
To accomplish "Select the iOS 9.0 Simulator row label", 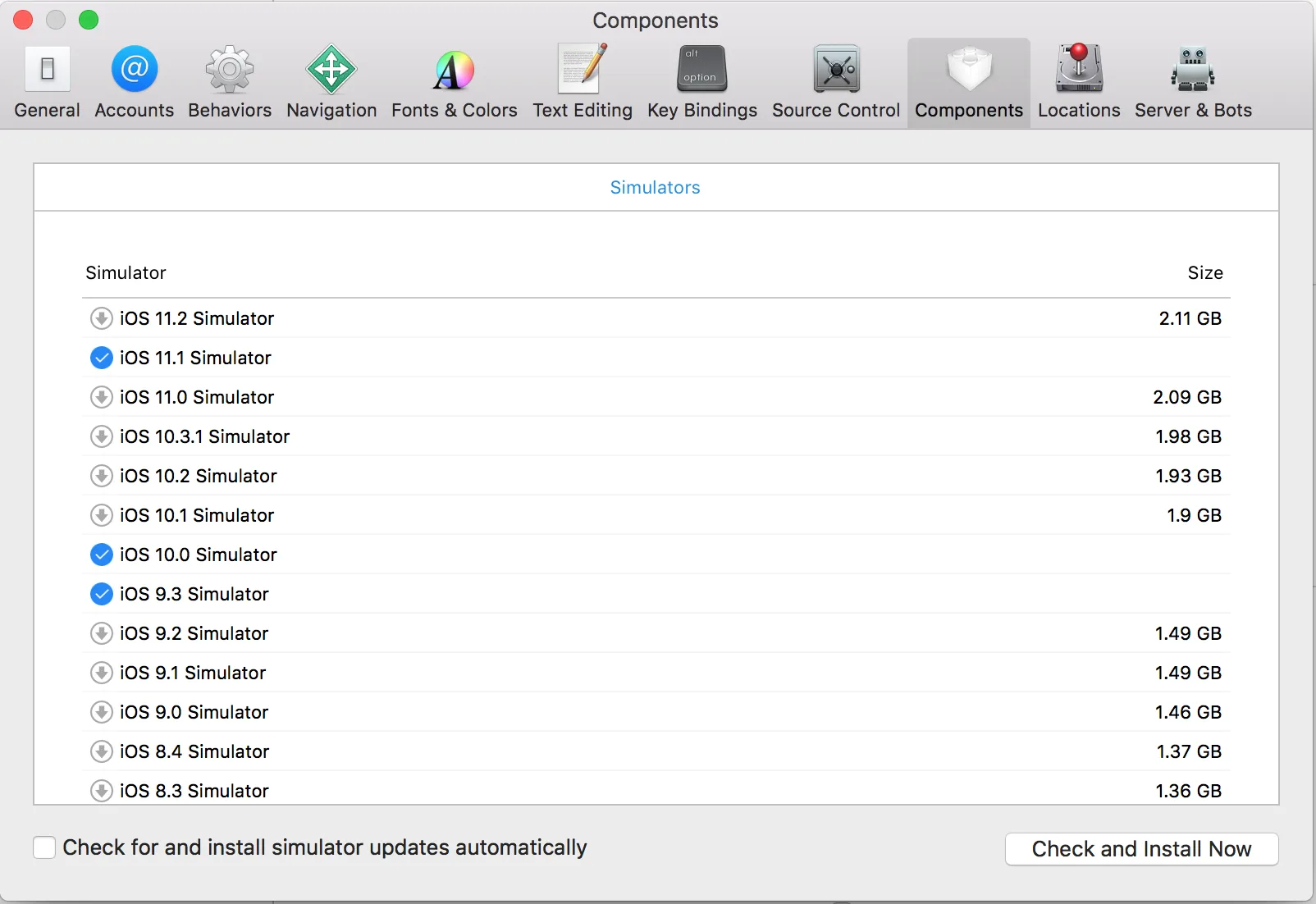I will pyautogui.click(x=194, y=712).
